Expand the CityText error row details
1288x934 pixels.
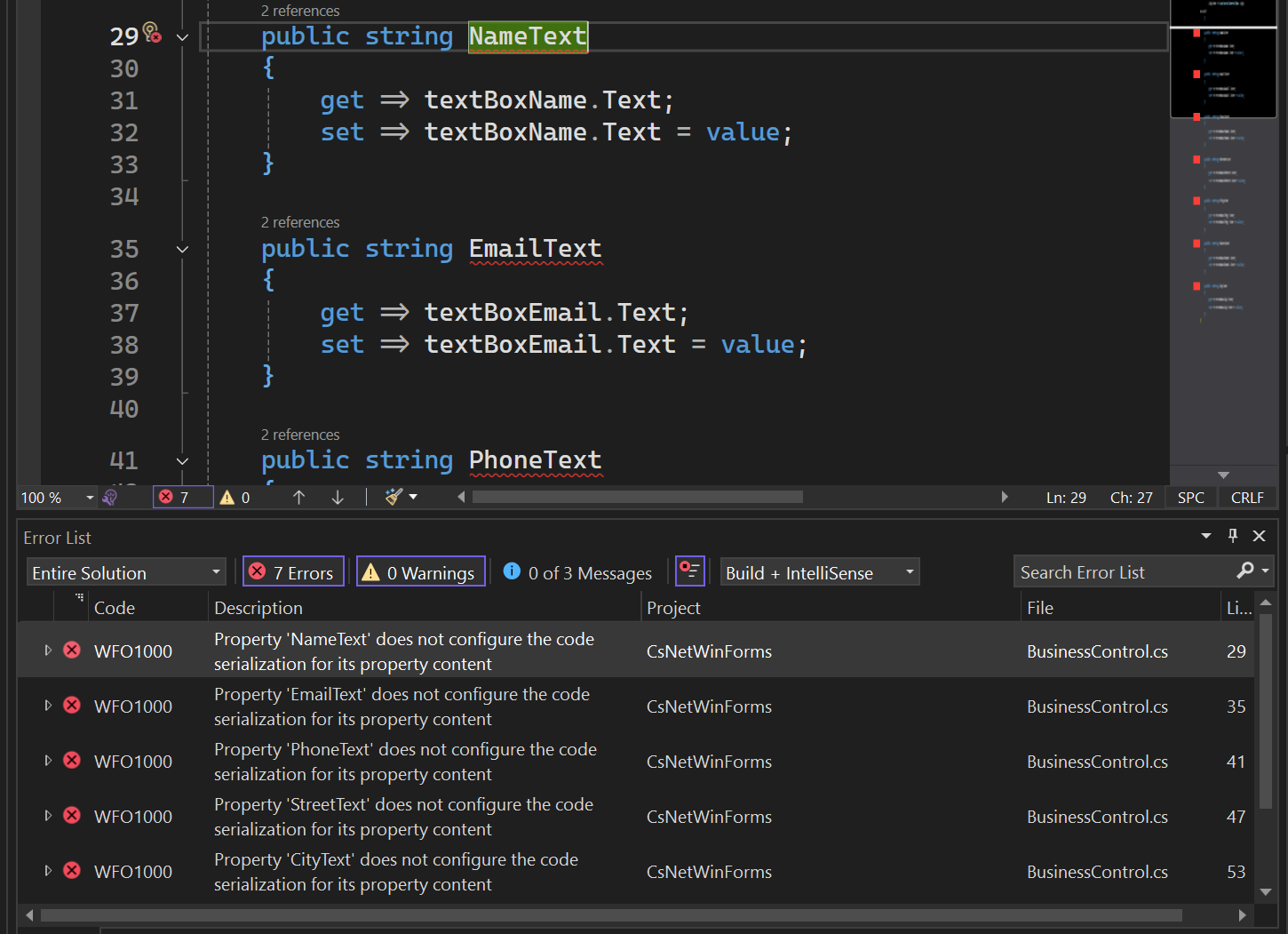tap(48, 871)
